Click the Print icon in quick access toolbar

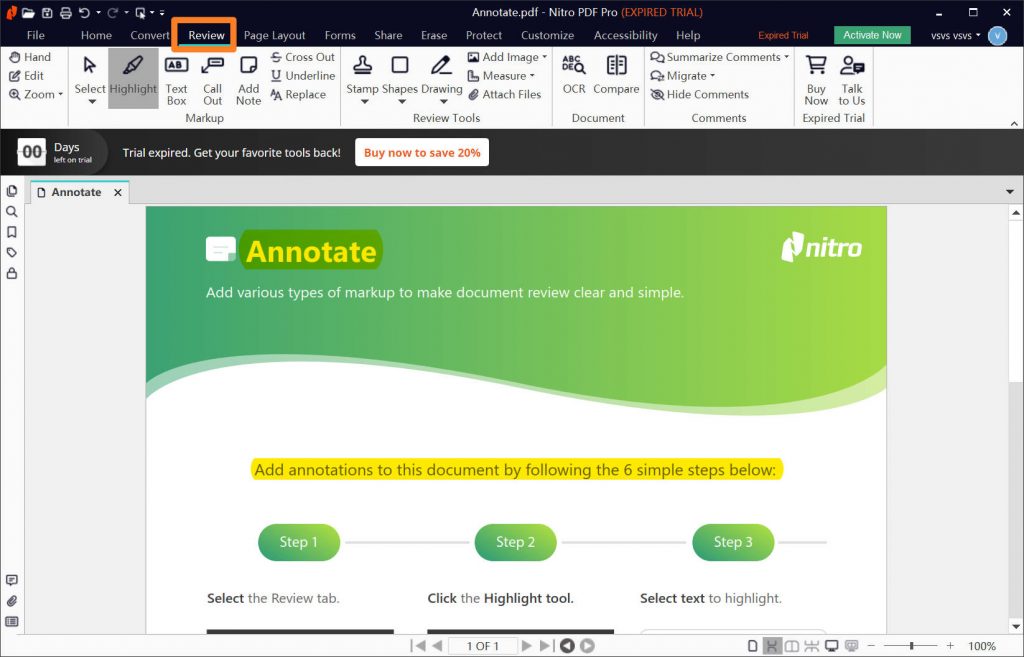click(65, 12)
